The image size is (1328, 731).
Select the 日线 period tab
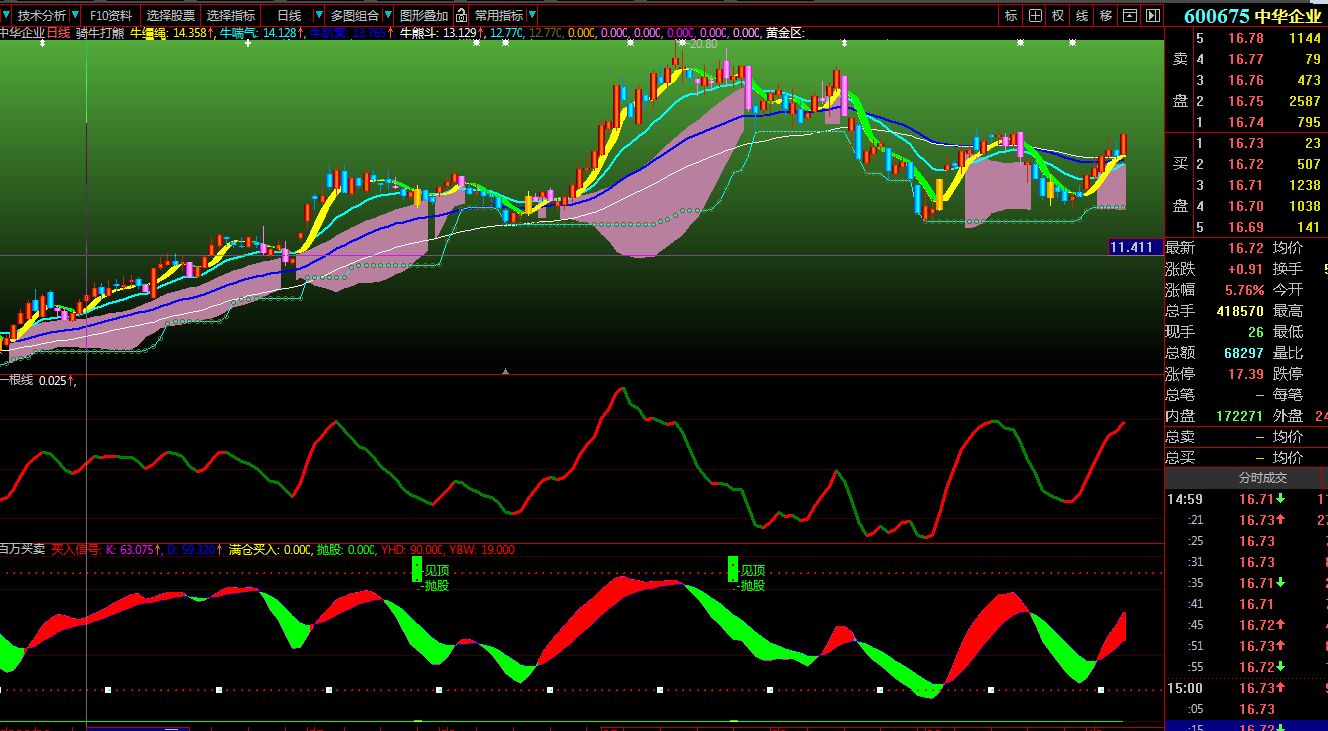tap(289, 15)
